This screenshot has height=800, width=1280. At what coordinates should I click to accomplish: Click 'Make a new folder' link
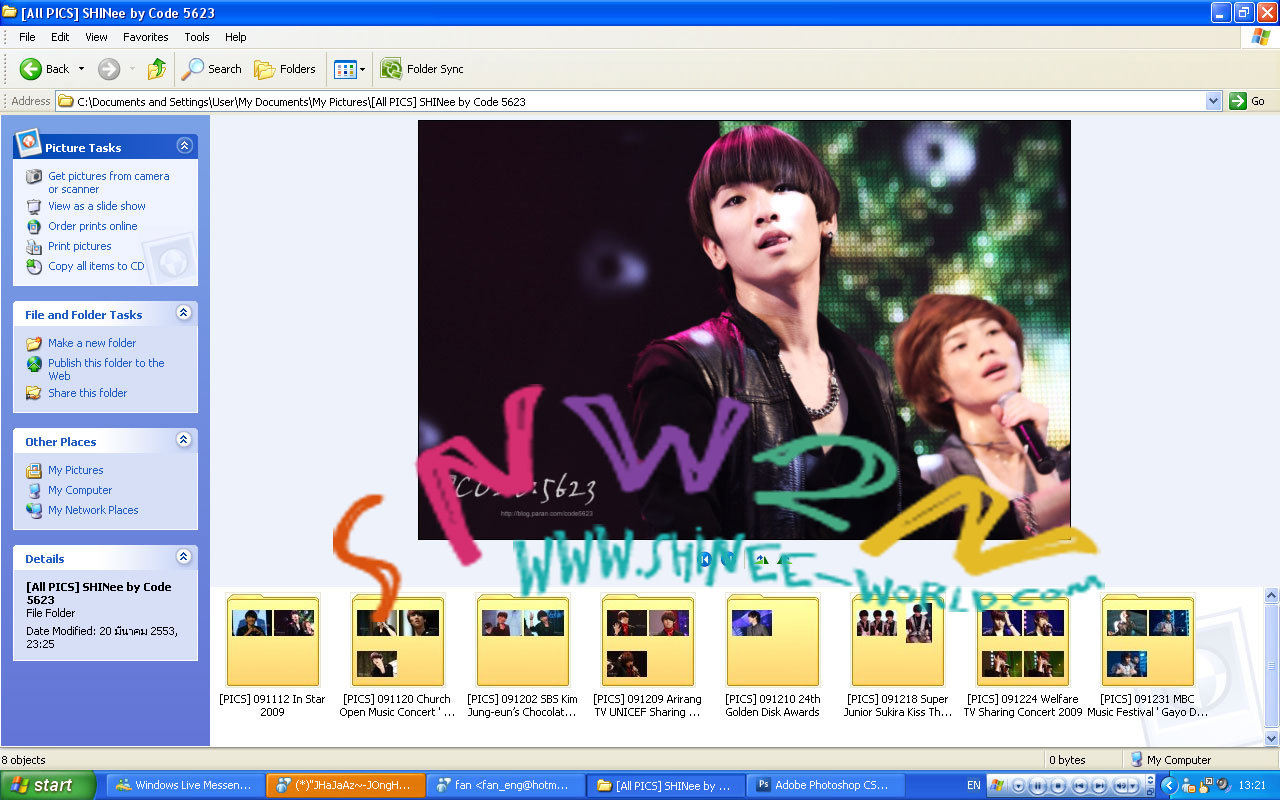pos(92,343)
